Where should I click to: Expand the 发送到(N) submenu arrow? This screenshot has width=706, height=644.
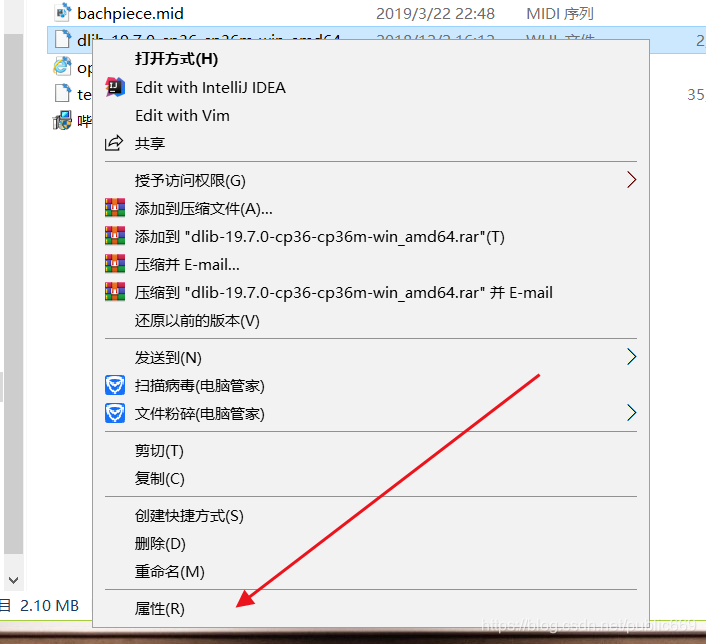[631, 357]
